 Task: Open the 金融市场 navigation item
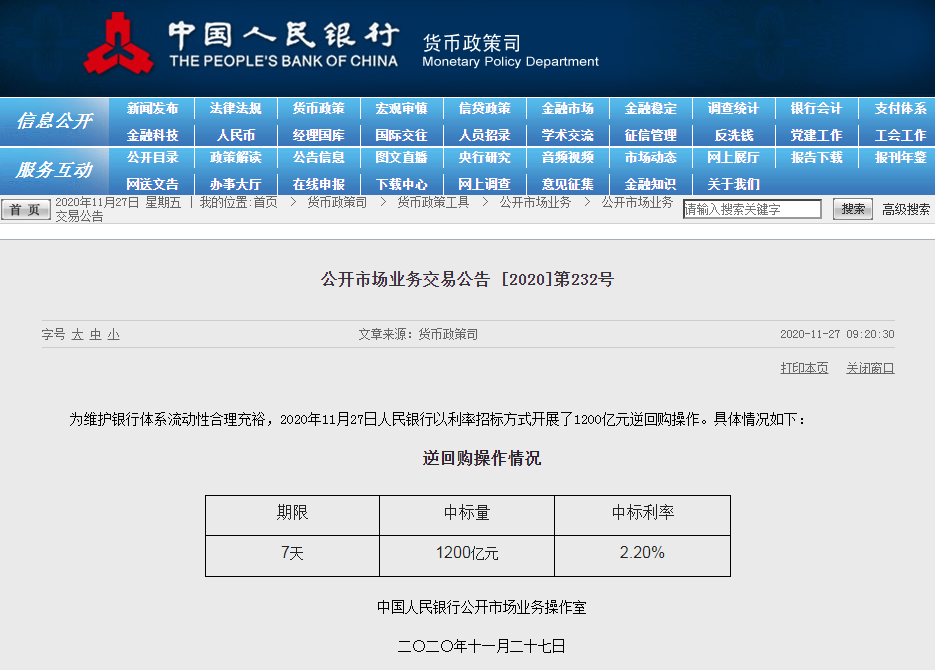(x=567, y=109)
